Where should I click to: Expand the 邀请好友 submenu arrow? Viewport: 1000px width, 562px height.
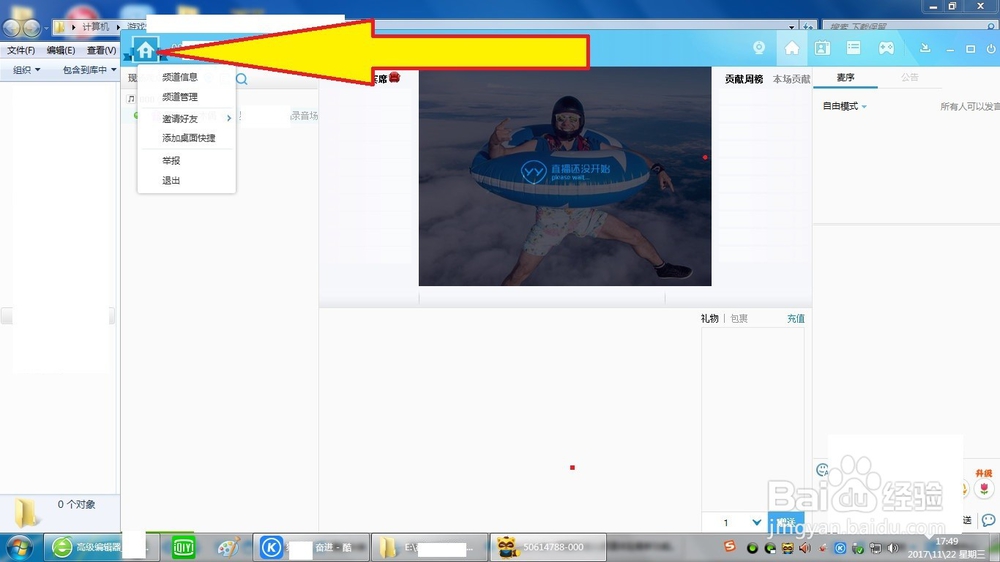(229, 118)
